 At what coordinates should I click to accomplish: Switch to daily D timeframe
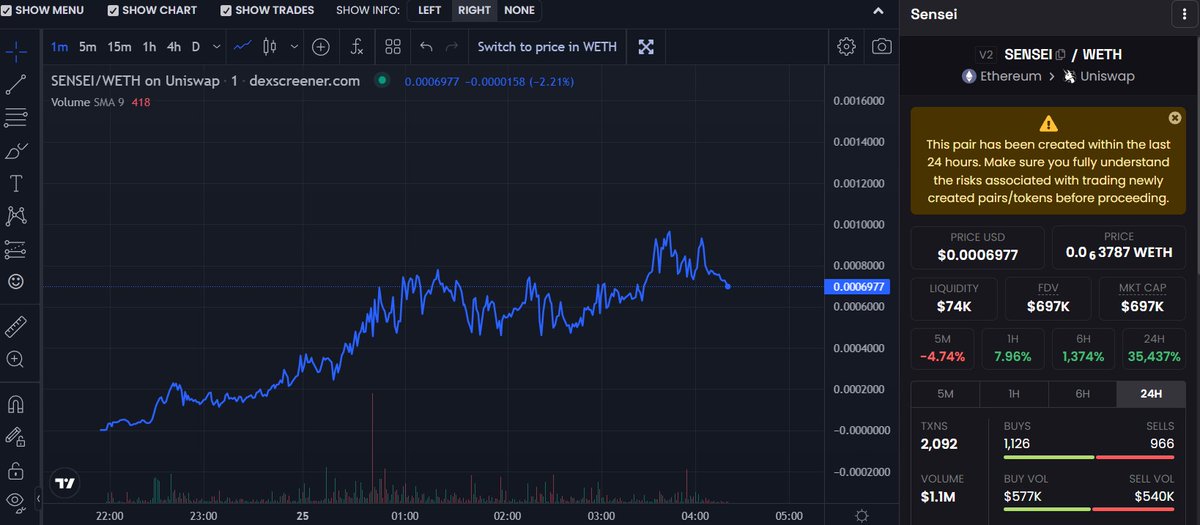pos(196,47)
